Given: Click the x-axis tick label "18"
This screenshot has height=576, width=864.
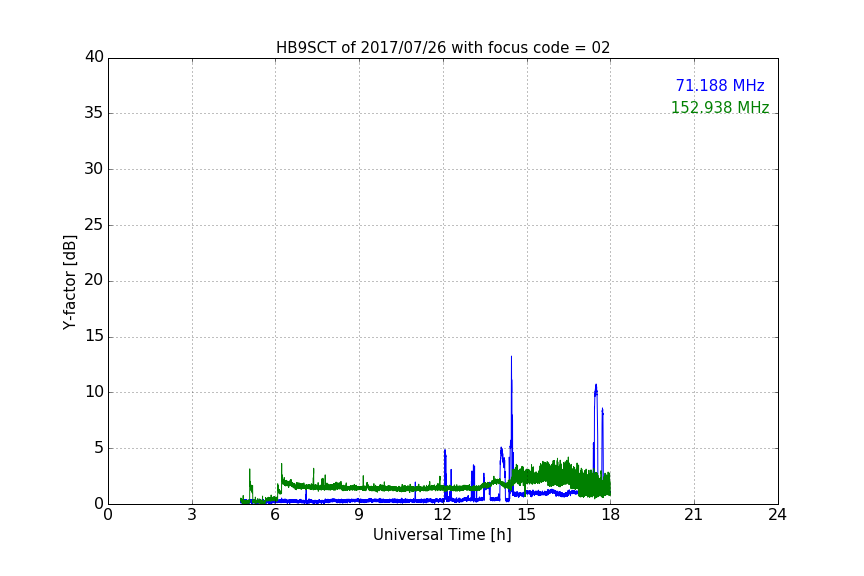Looking at the screenshot, I should [610, 515].
